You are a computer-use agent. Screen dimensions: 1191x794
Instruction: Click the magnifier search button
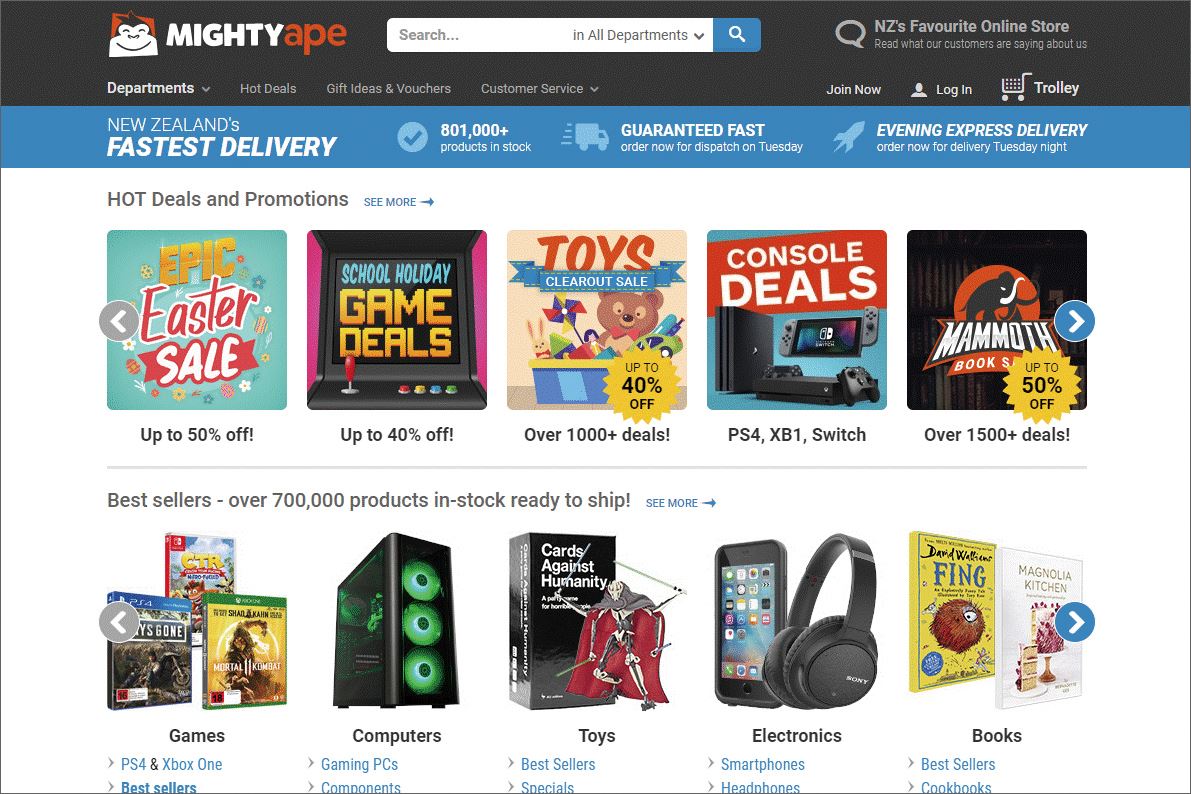point(737,35)
